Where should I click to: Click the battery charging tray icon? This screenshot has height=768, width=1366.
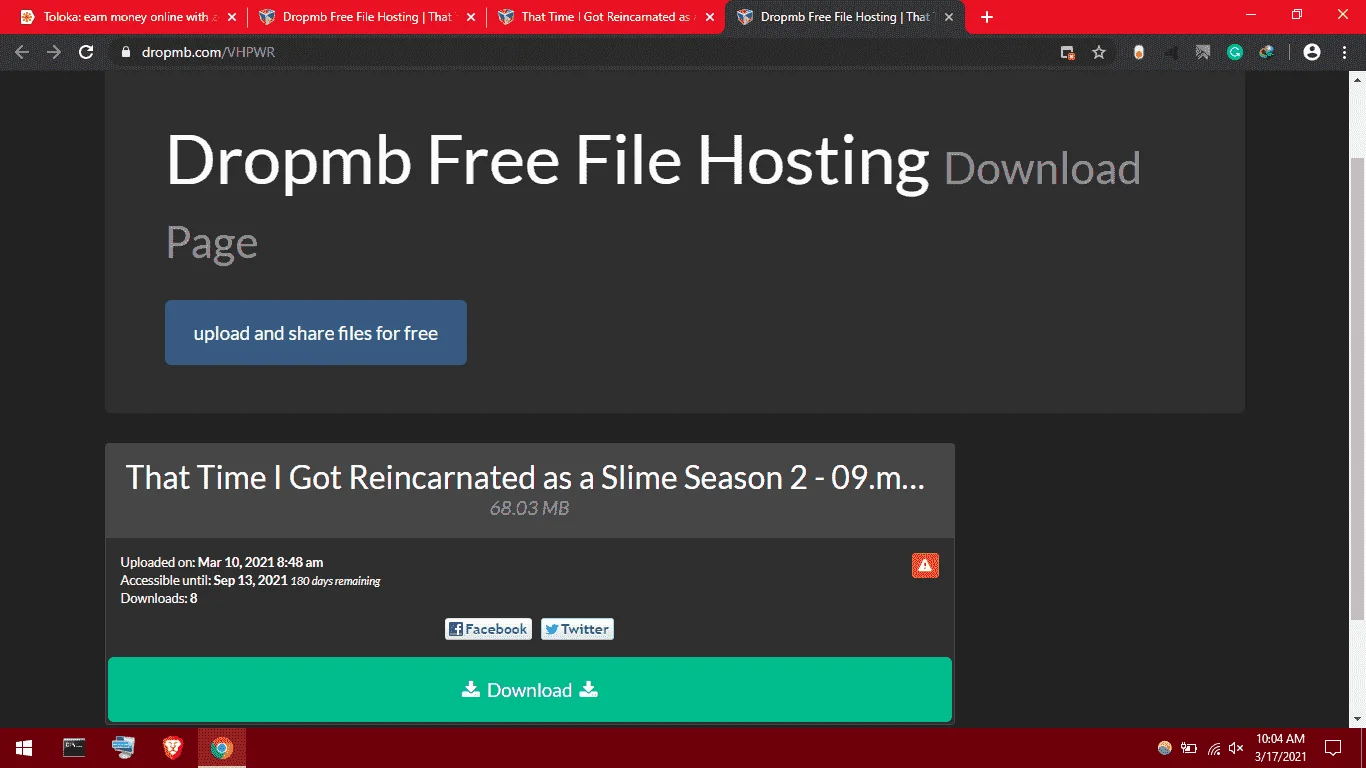pyautogui.click(x=1189, y=748)
